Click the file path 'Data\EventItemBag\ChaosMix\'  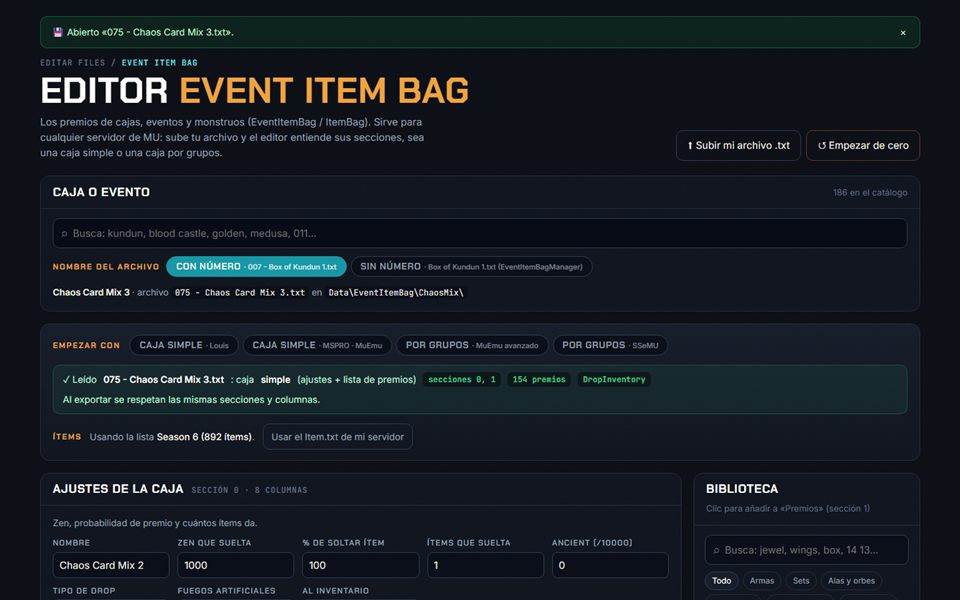[x=396, y=293]
